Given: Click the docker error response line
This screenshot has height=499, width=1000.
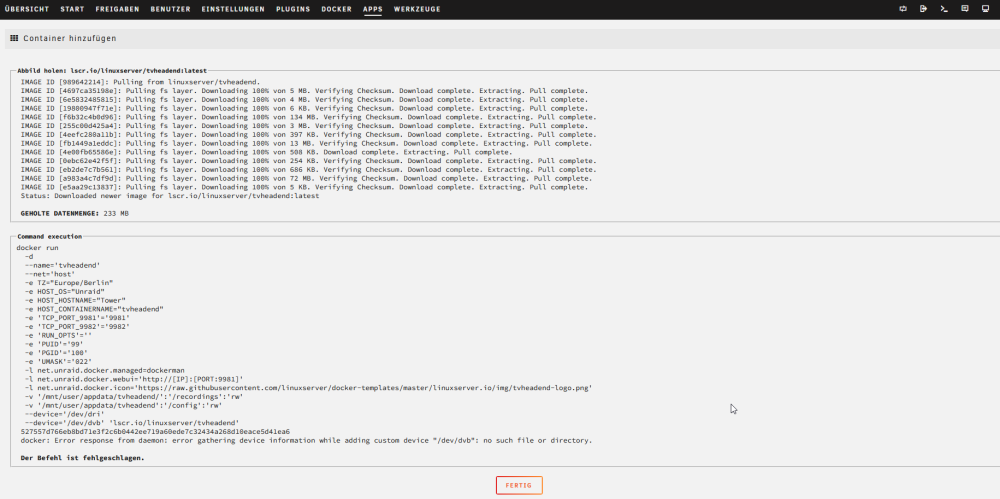Looking at the screenshot, I should click(x=306, y=440).
